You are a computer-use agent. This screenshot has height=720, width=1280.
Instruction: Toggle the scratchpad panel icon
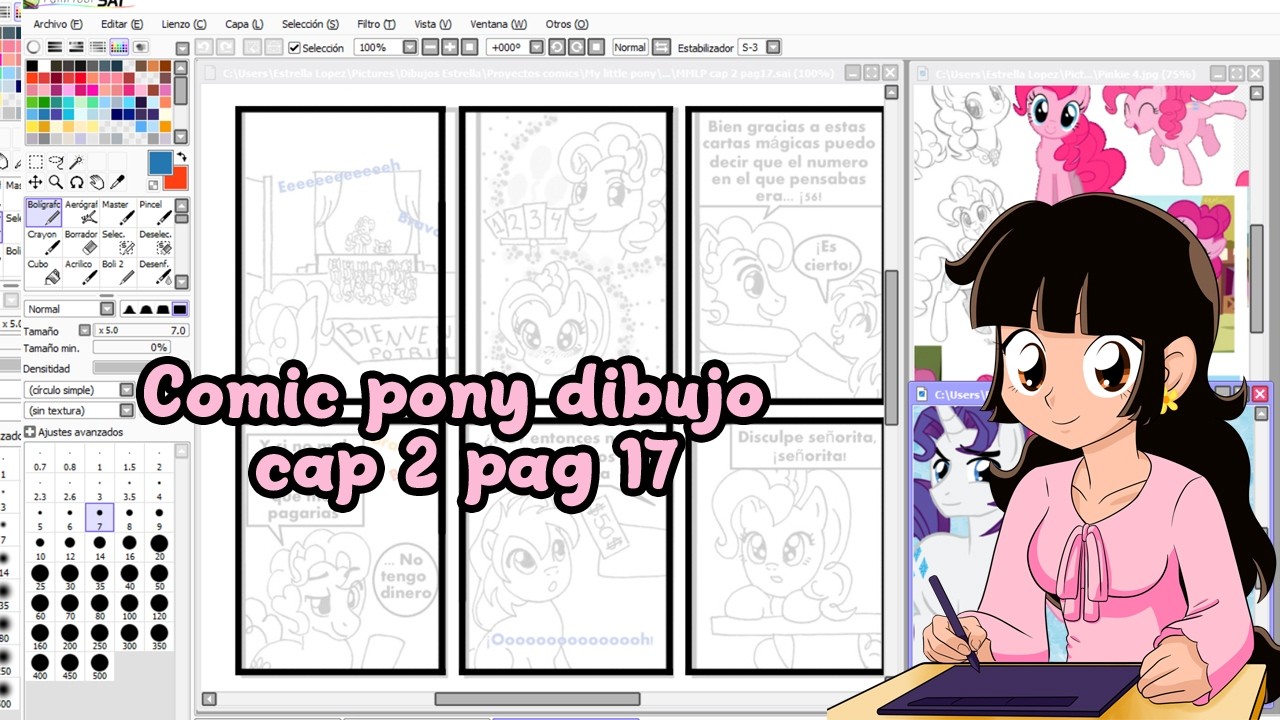[140, 47]
